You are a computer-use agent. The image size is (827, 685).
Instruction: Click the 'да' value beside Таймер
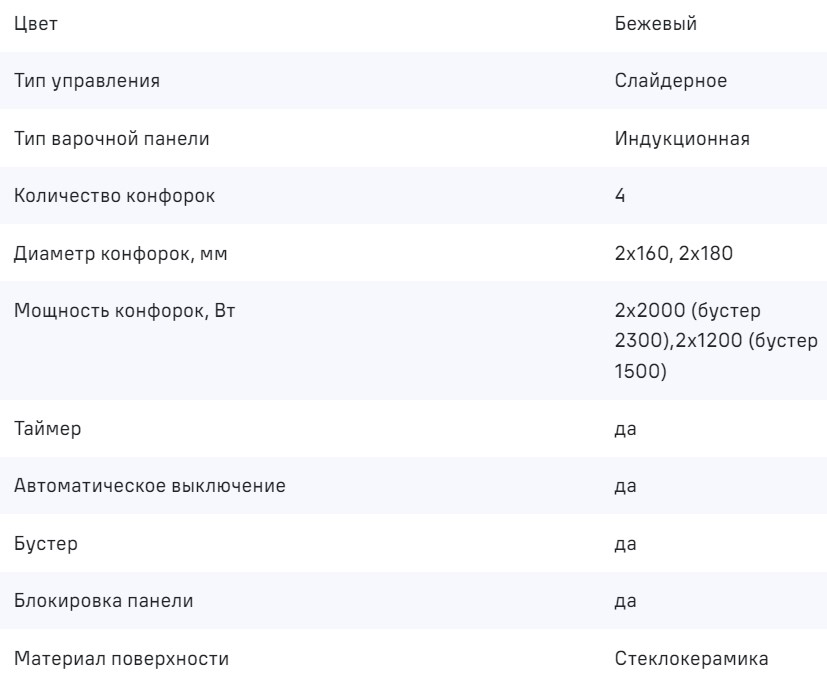coord(627,430)
